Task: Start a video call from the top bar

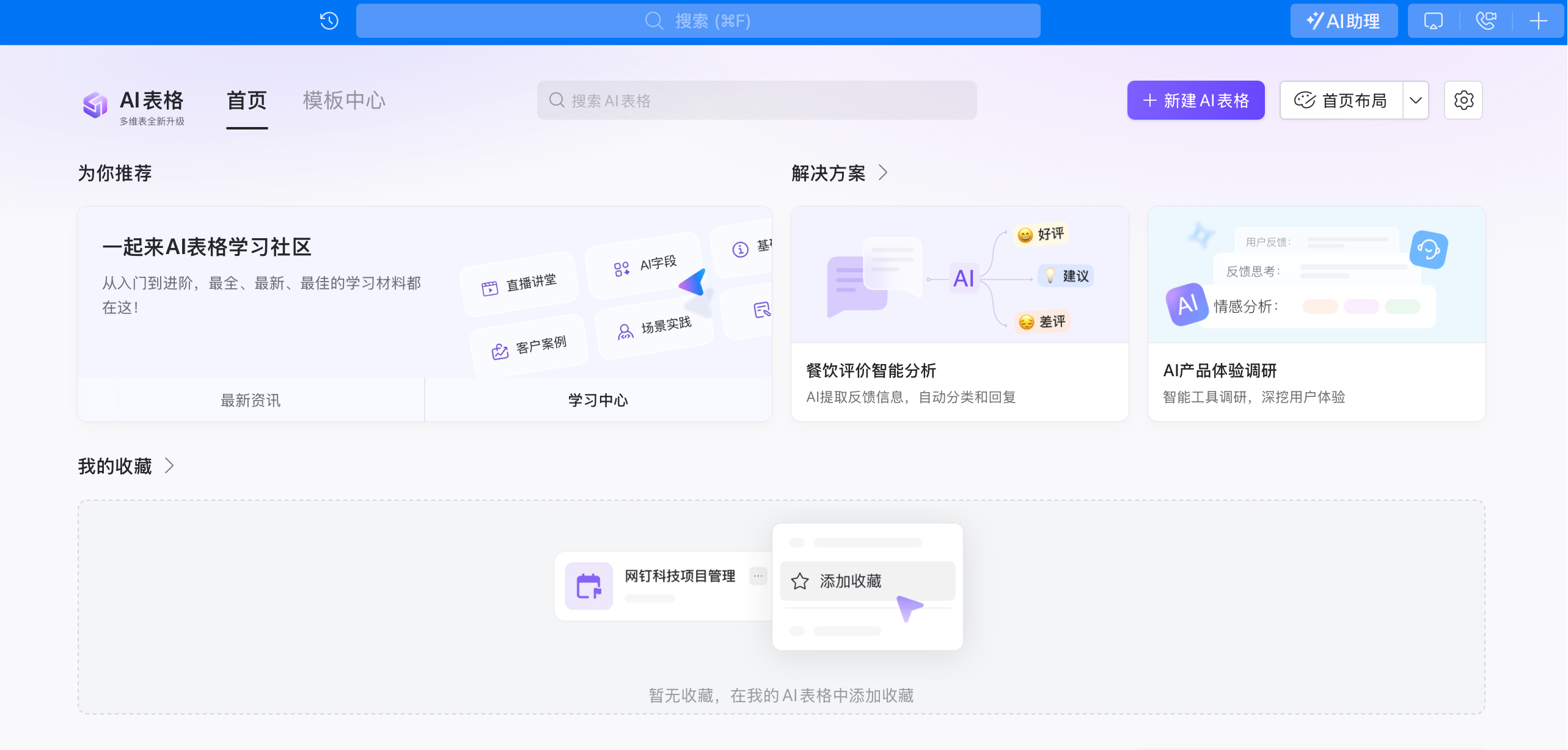Action: click(x=1485, y=20)
